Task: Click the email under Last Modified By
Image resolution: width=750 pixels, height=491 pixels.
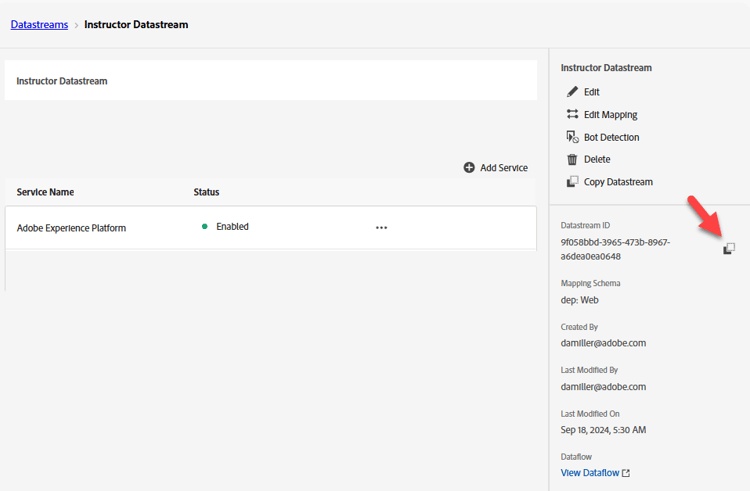Action: [x=603, y=387]
